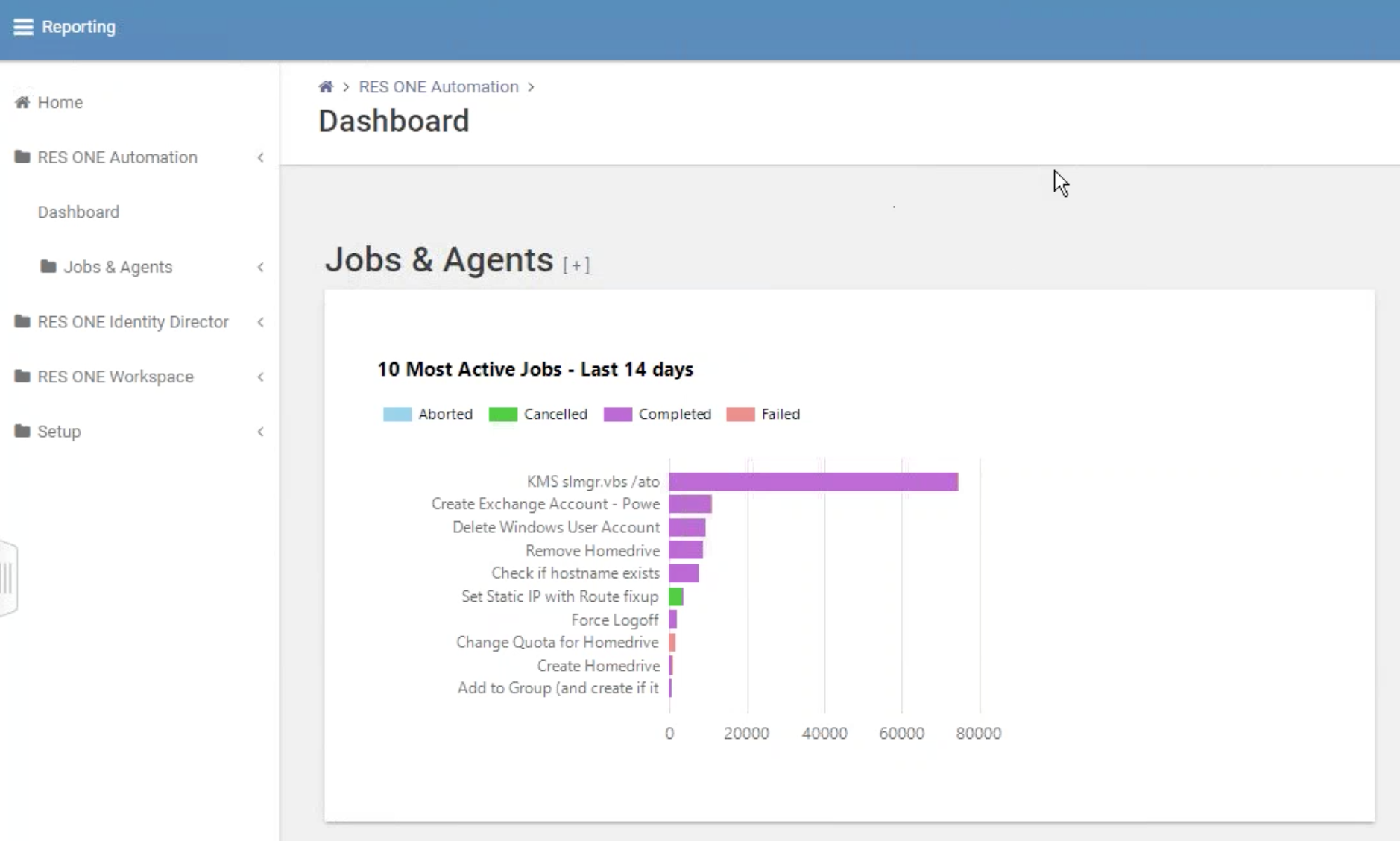The width and height of the screenshot is (1400, 841).
Task: Open the Home sidebar item
Action: tap(60, 102)
